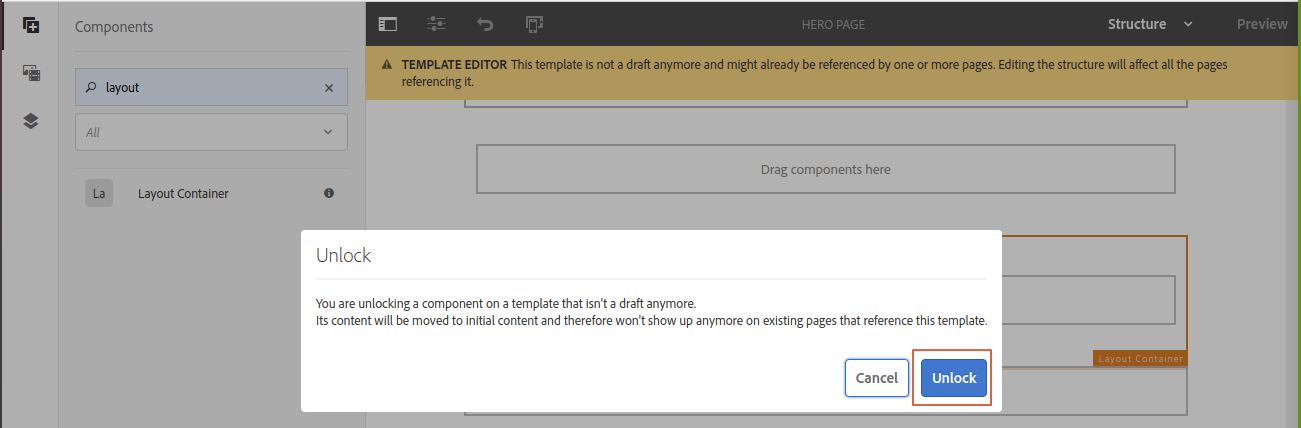Expand the 'All' component group filter
Screen dimensions: 1301x428
[x=211, y=132]
